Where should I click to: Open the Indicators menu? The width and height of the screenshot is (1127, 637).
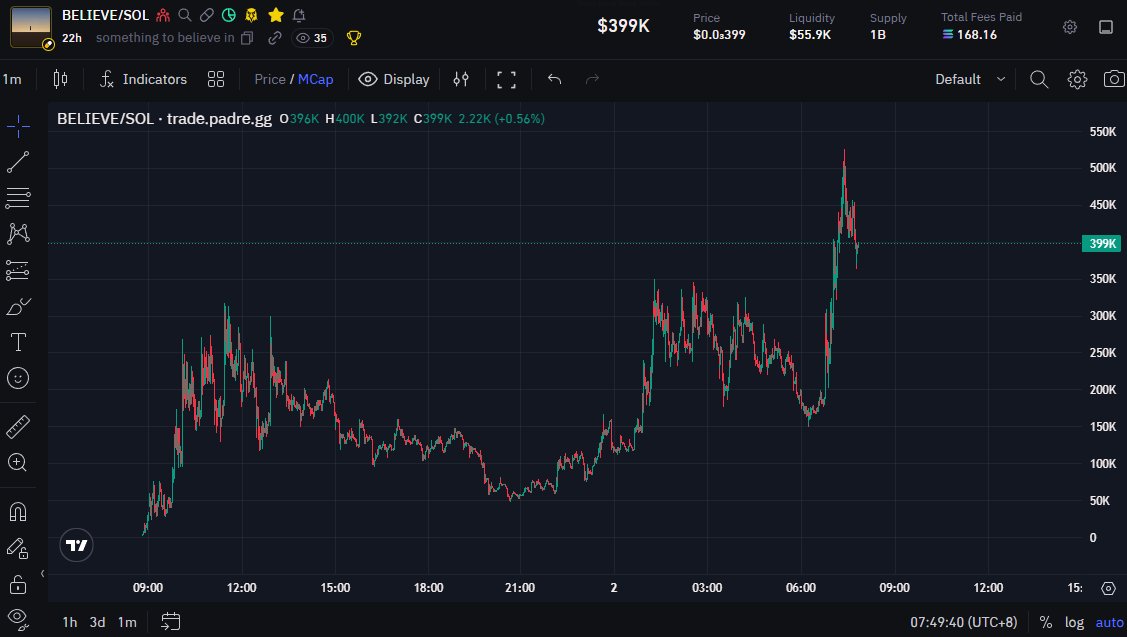pos(143,79)
